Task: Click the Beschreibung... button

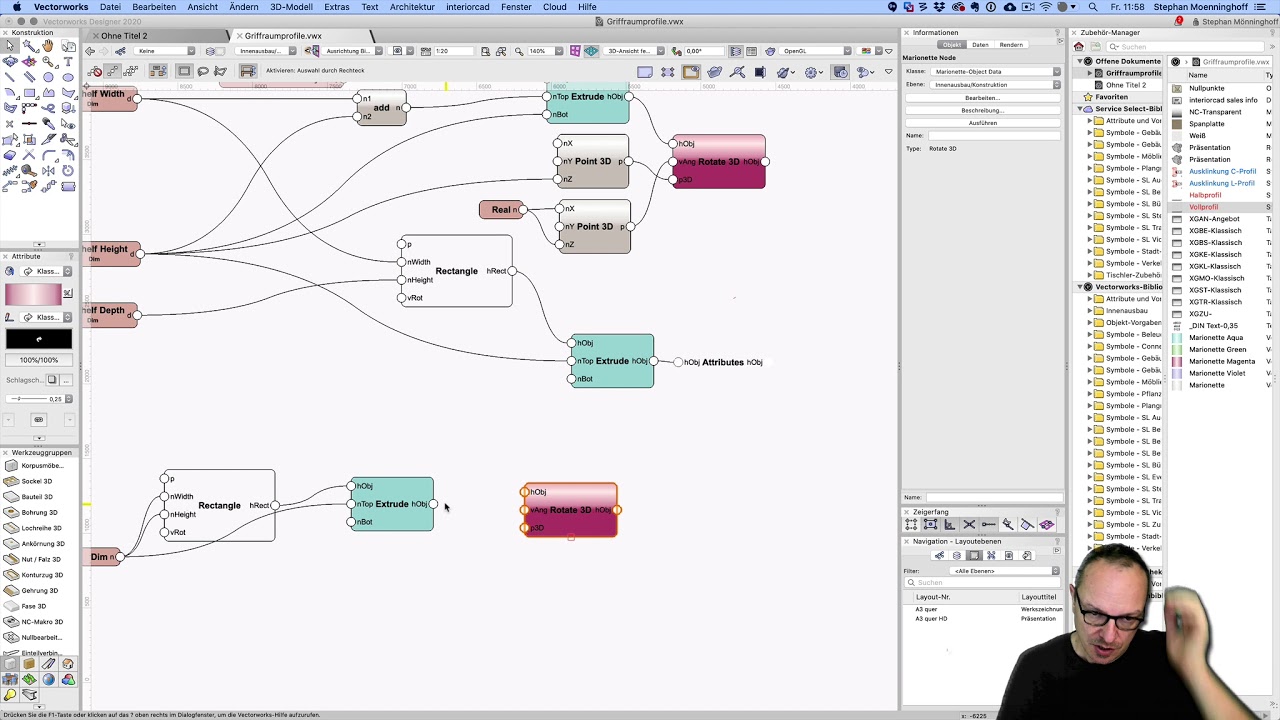Action: click(x=983, y=110)
